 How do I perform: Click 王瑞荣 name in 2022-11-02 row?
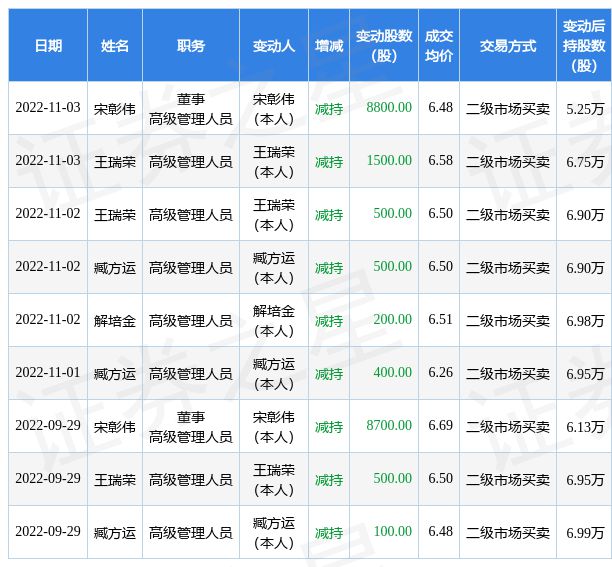click(115, 215)
